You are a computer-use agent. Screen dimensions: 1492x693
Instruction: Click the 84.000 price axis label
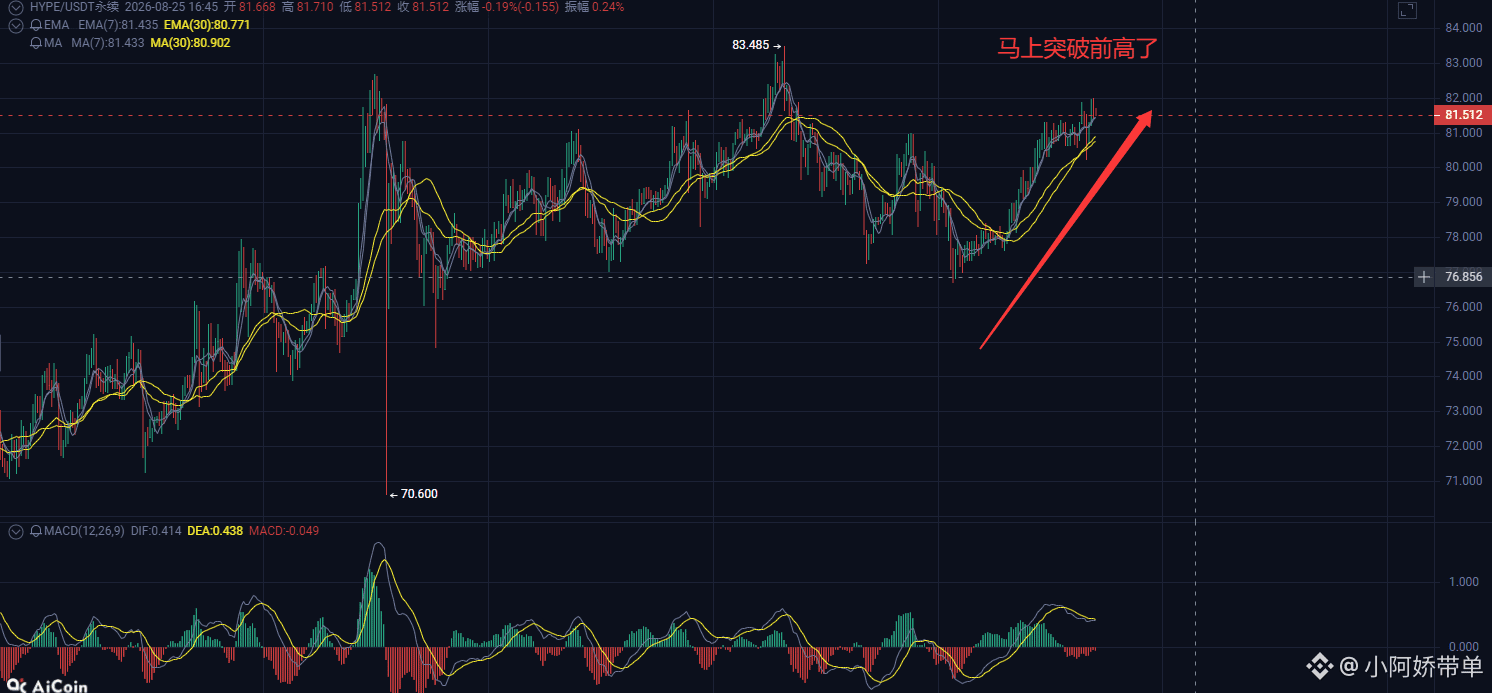click(1463, 28)
